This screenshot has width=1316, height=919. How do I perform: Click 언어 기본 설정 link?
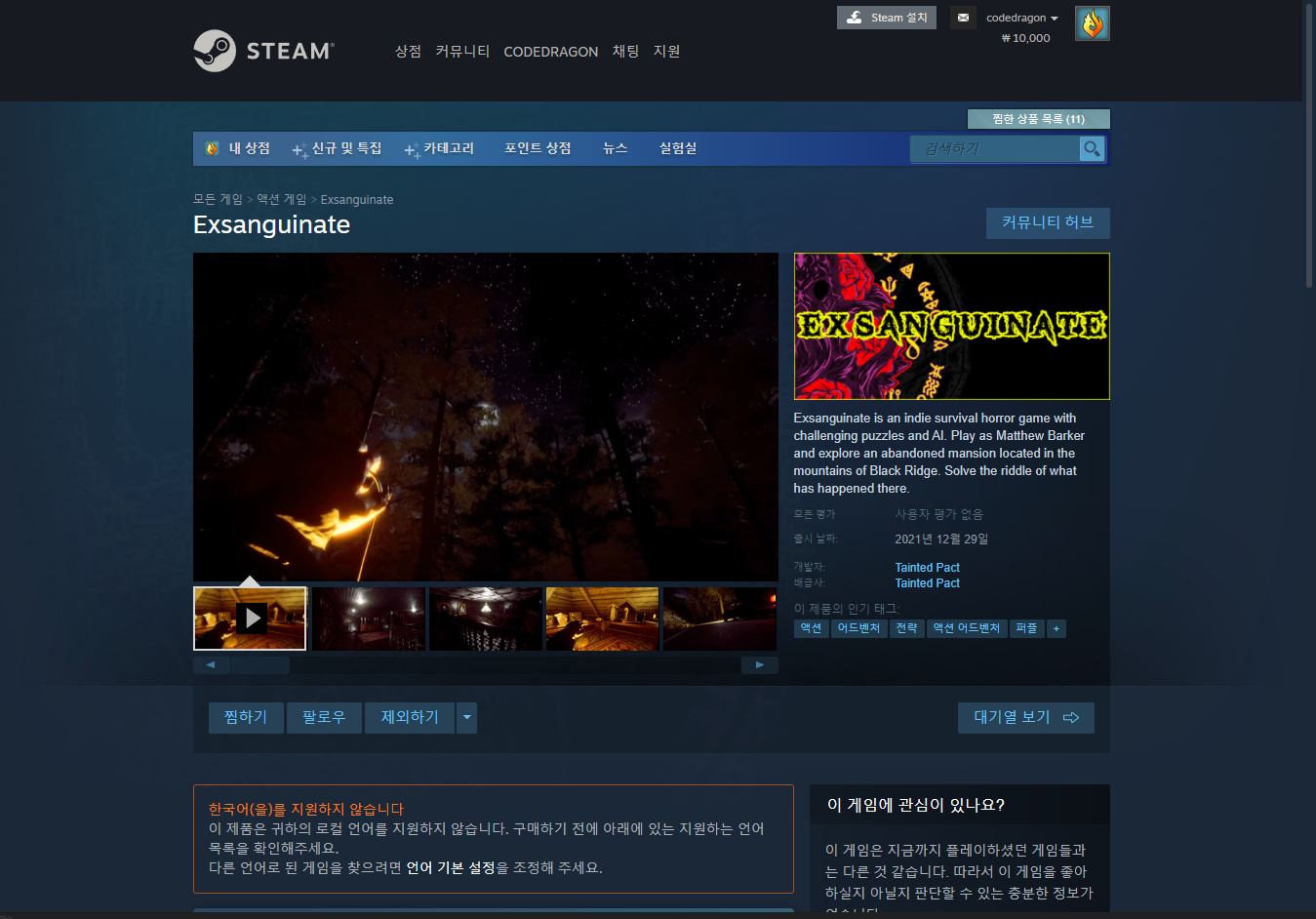(x=451, y=867)
